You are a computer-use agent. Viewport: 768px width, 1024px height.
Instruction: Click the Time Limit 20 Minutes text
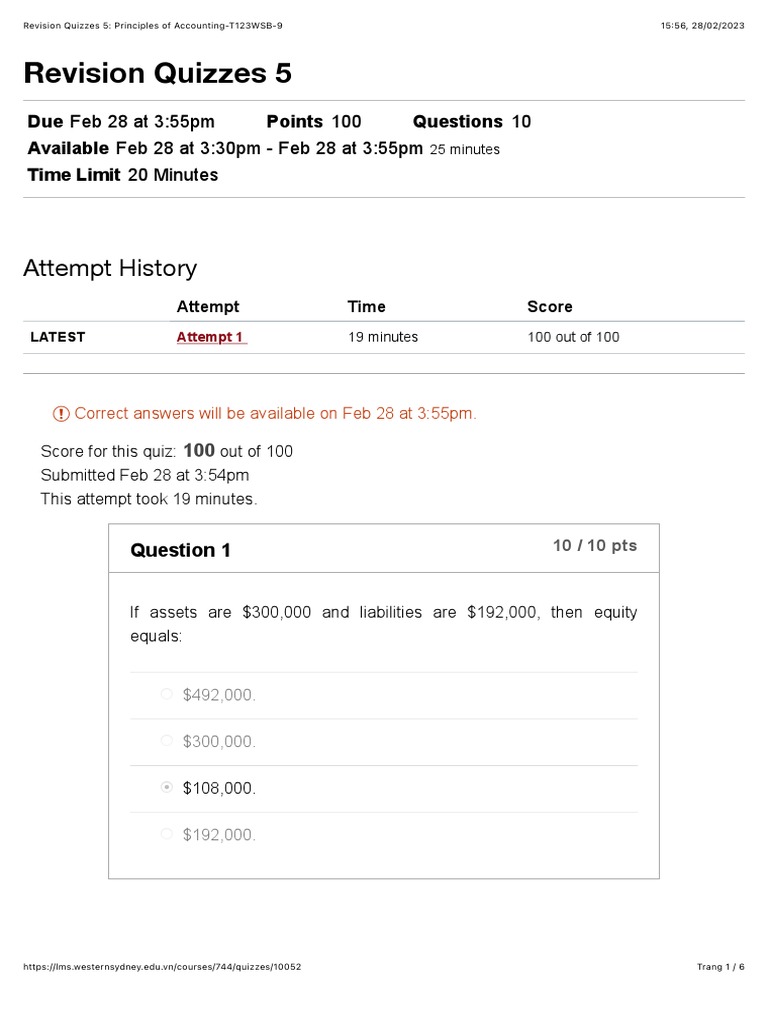pos(123,175)
